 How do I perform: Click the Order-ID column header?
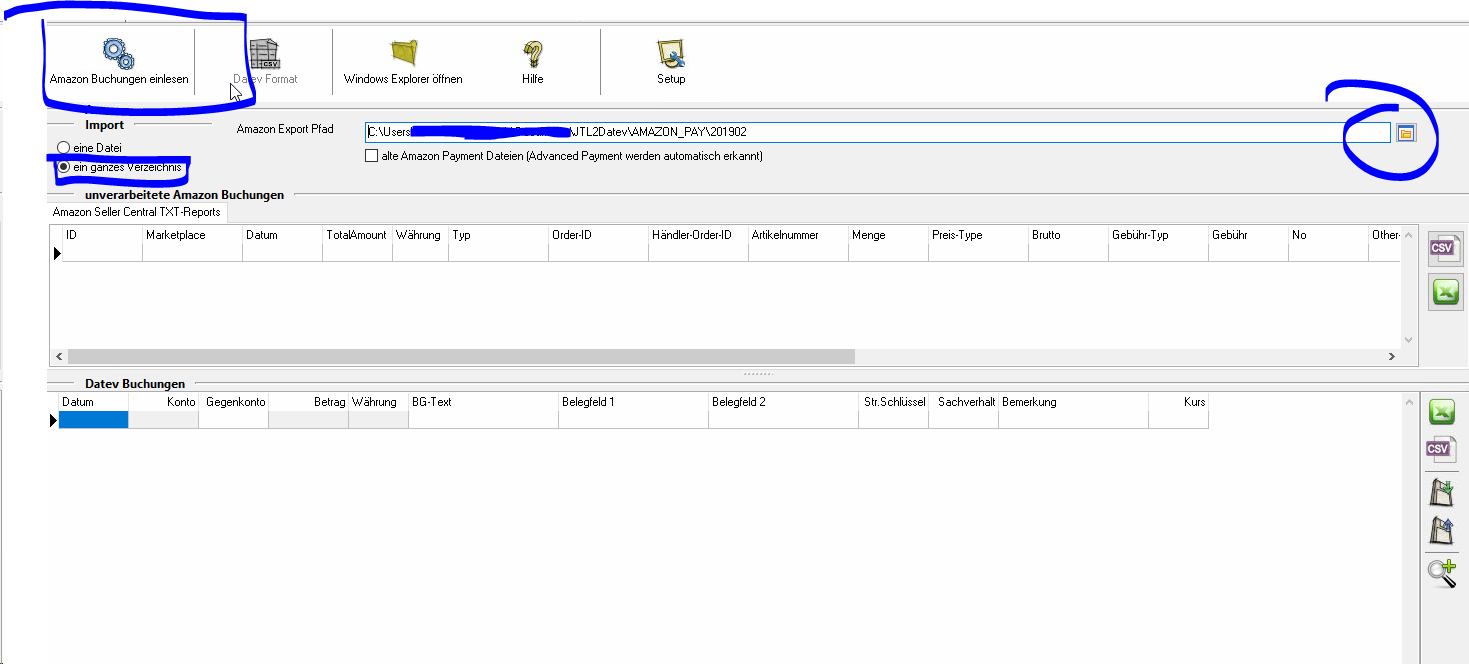point(599,235)
